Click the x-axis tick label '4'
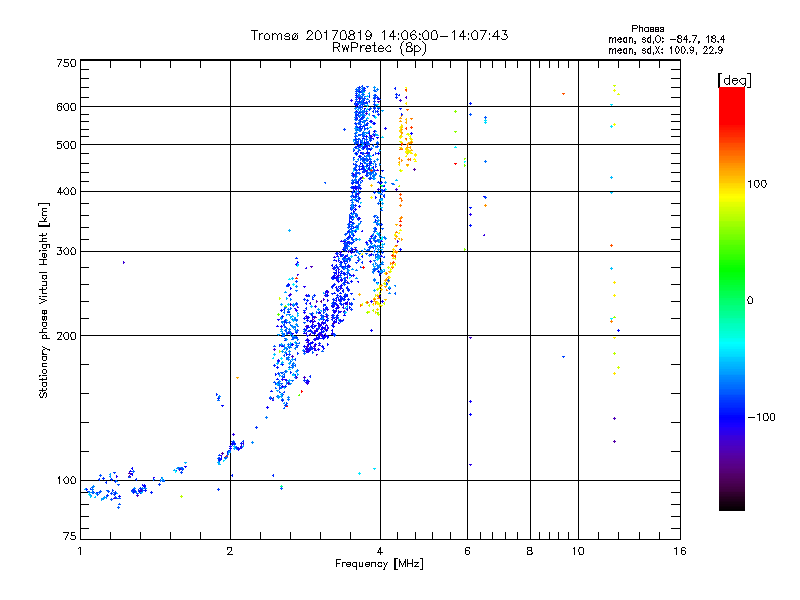Image resolution: width=800 pixels, height=600 pixels. click(380, 551)
